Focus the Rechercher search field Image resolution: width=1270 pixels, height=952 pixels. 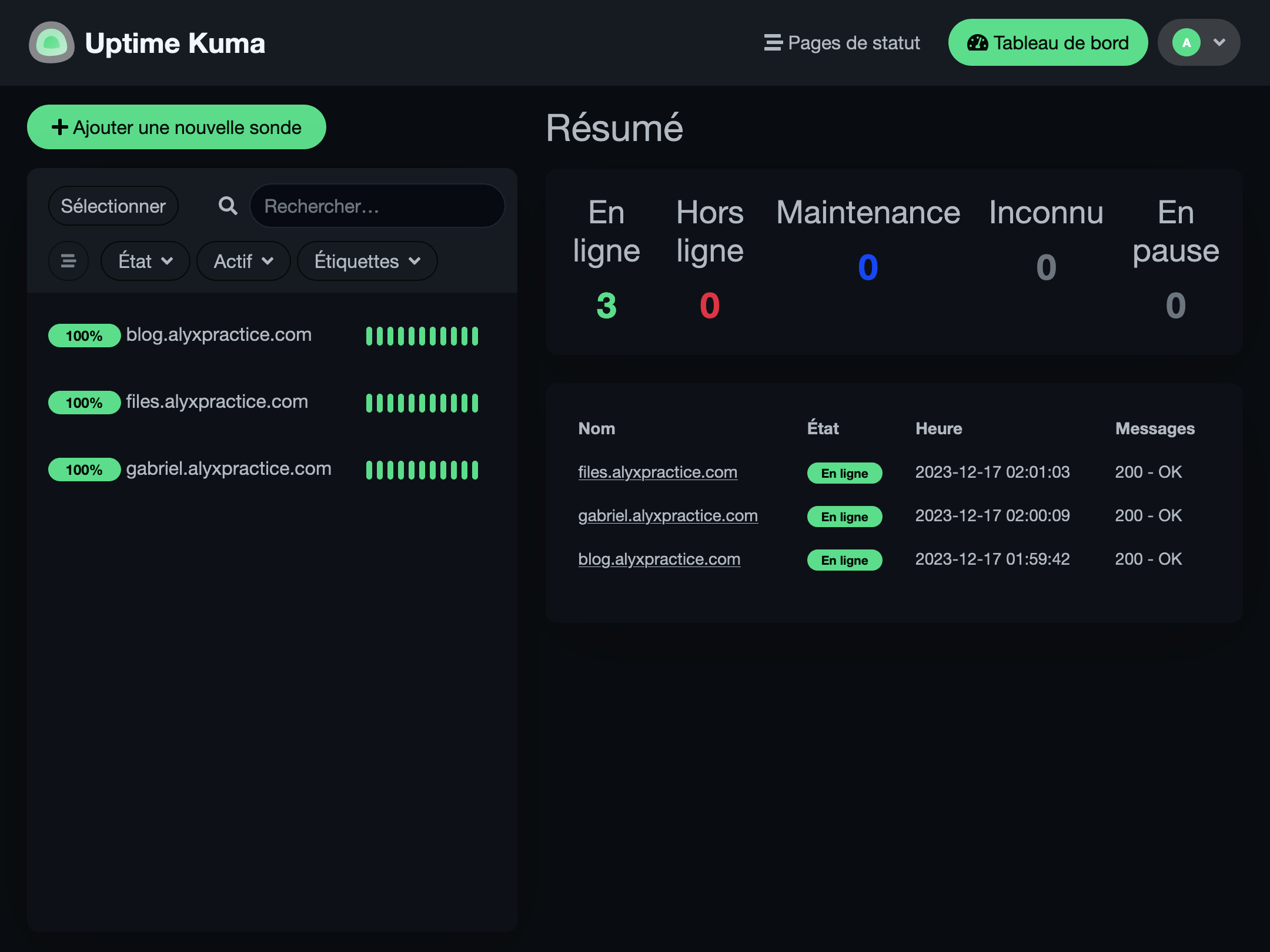pyautogui.click(x=377, y=206)
